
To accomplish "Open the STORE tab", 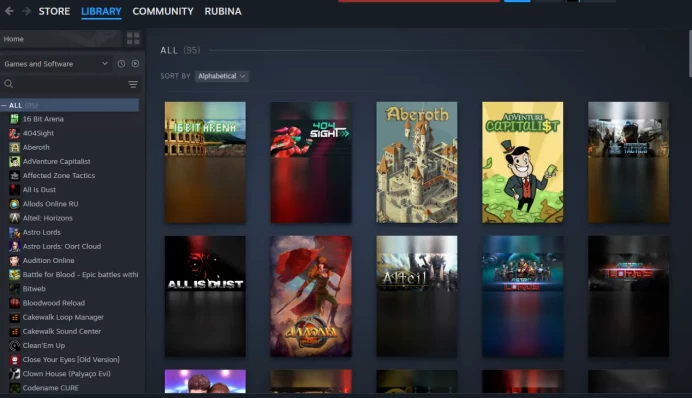I will 54,11.
